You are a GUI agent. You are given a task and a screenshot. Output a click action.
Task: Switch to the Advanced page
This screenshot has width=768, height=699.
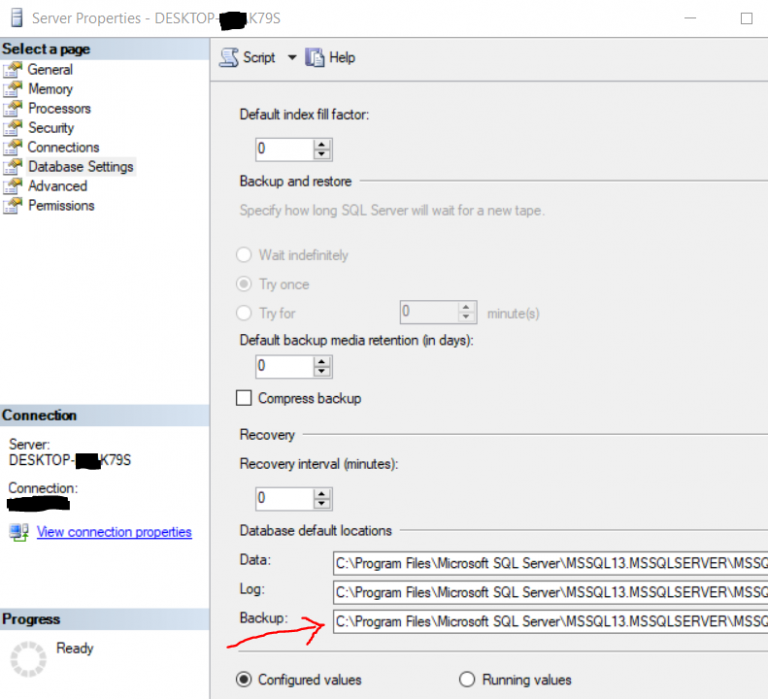click(57, 186)
